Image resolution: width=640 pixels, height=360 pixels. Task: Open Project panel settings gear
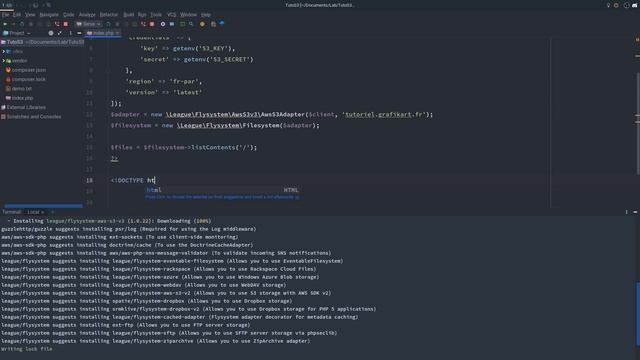point(51,33)
